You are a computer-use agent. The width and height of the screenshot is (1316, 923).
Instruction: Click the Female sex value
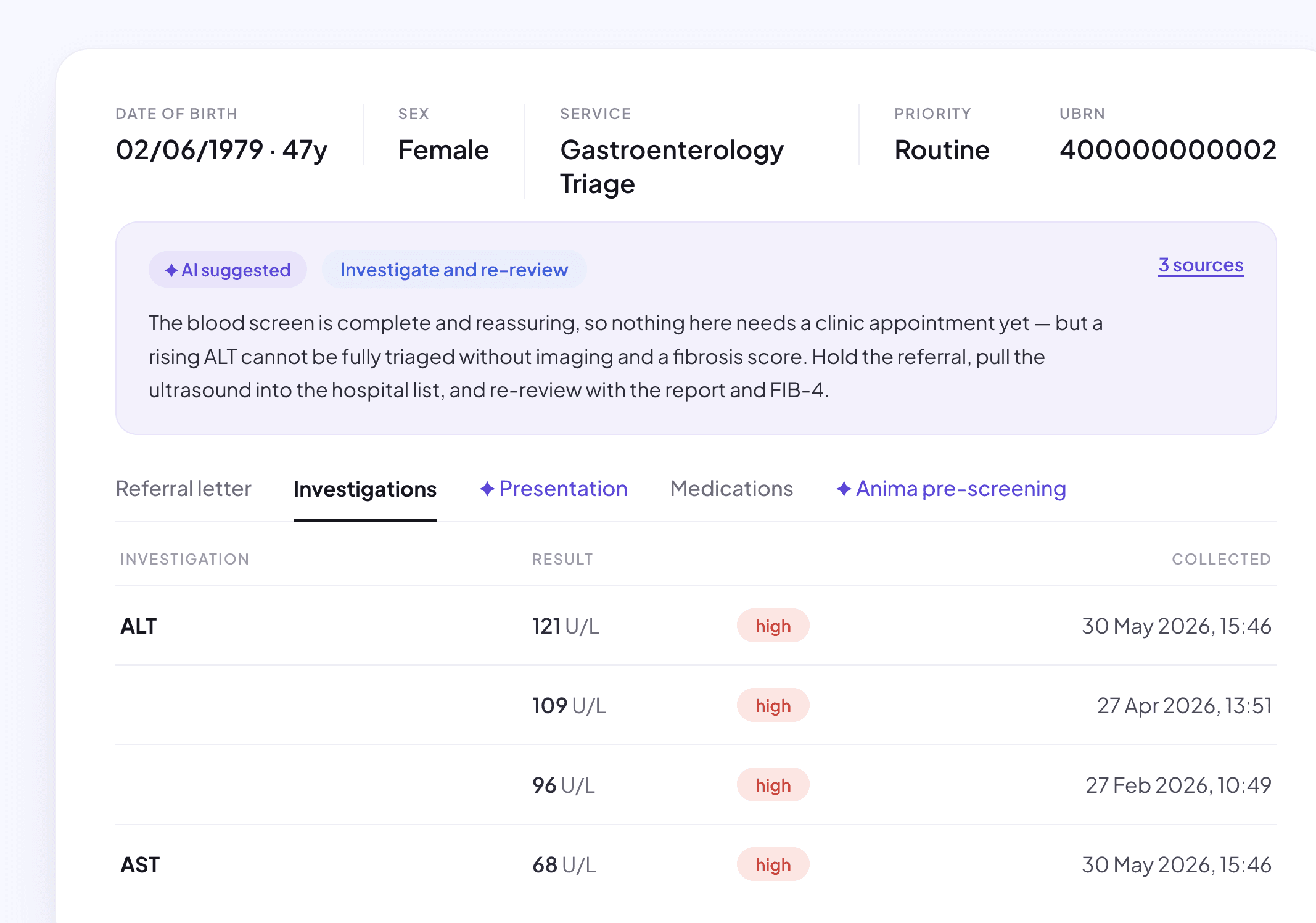point(443,150)
